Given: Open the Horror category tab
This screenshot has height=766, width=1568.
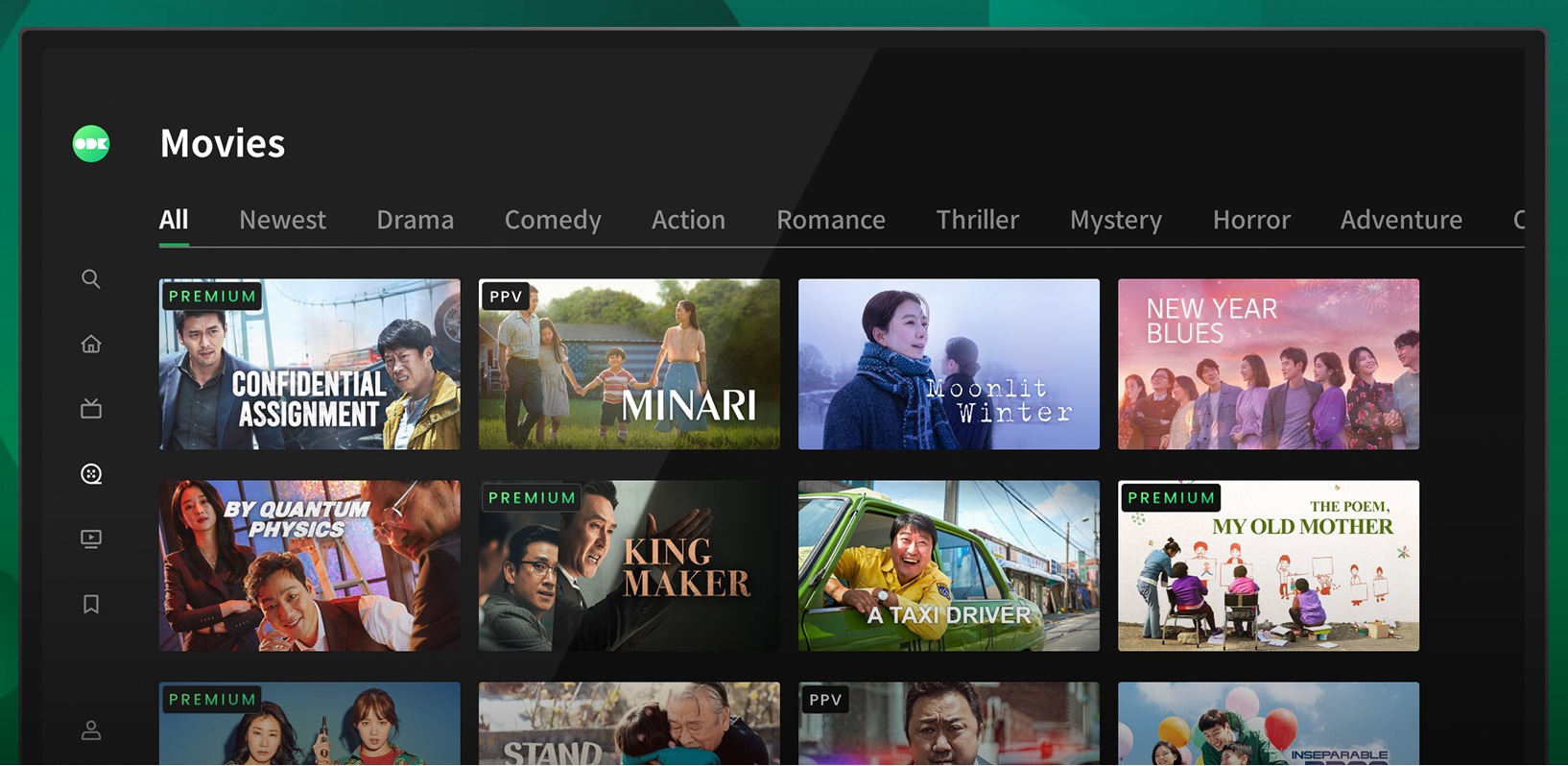Looking at the screenshot, I should [1251, 220].
